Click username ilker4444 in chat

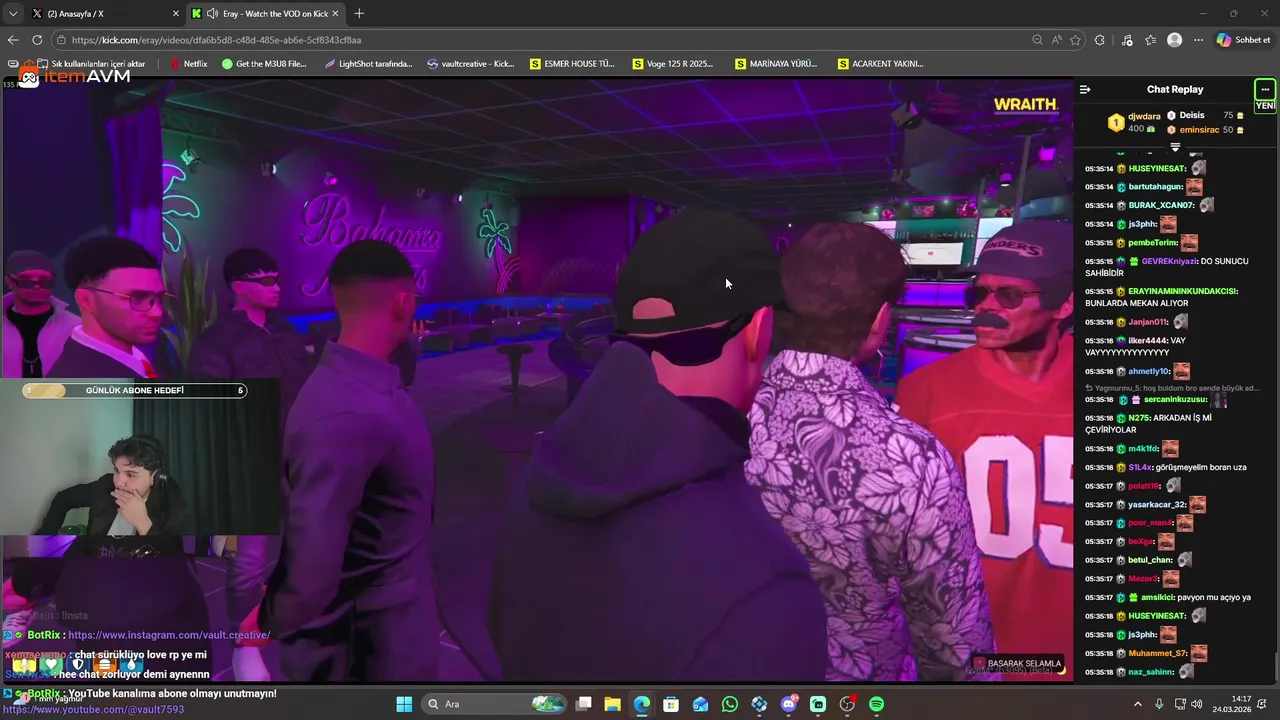(1147, 340)
